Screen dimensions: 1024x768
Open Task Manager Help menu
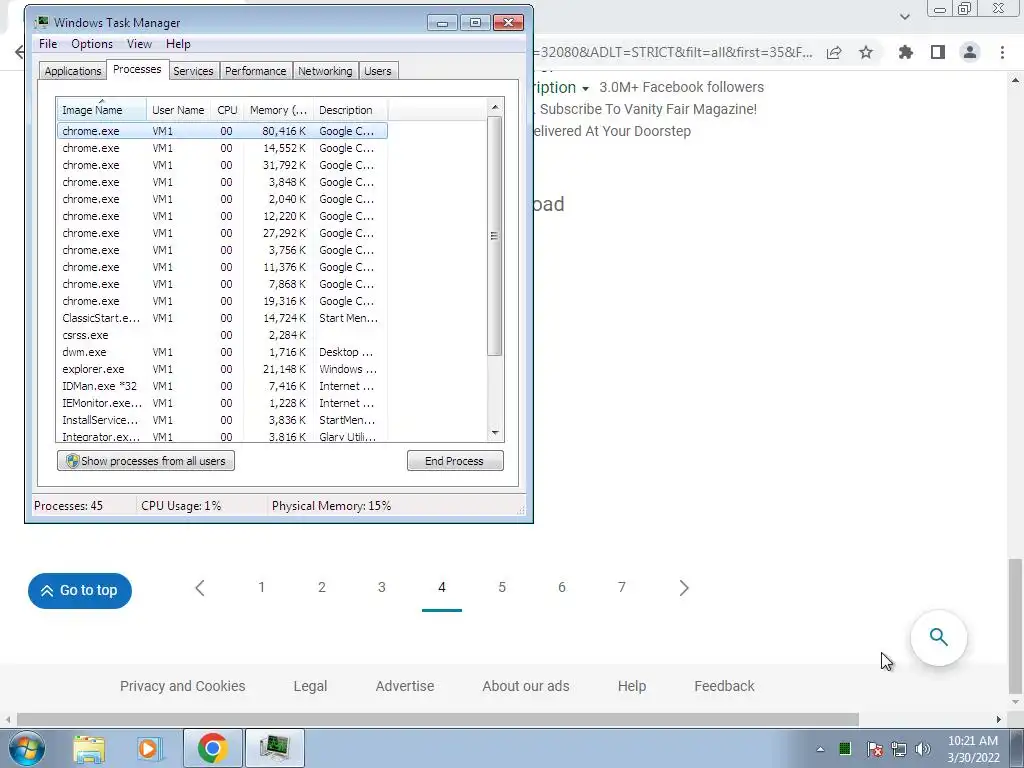pyautogui.click(x=178, y=44)
